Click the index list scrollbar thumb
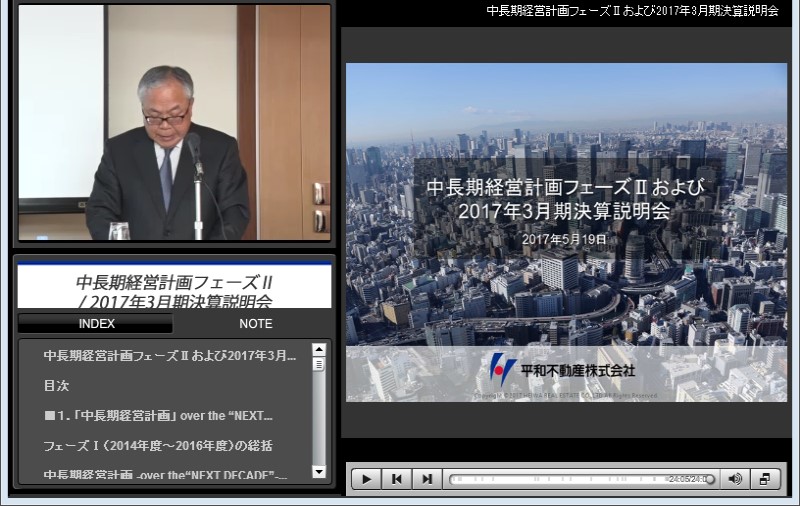800x506 pixels. tap(319, 364)
